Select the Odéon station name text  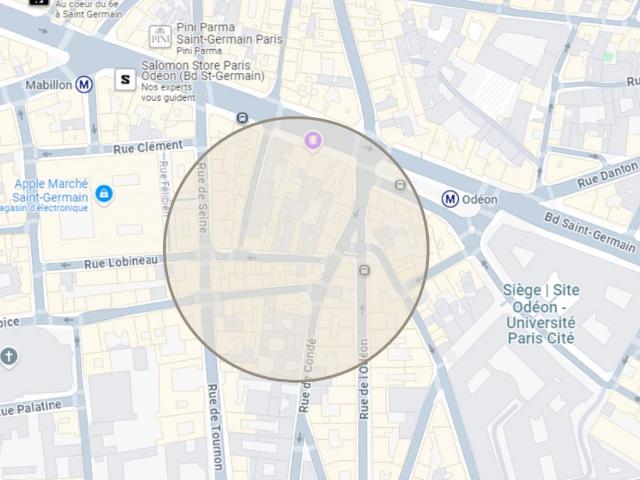click(480, 200)
